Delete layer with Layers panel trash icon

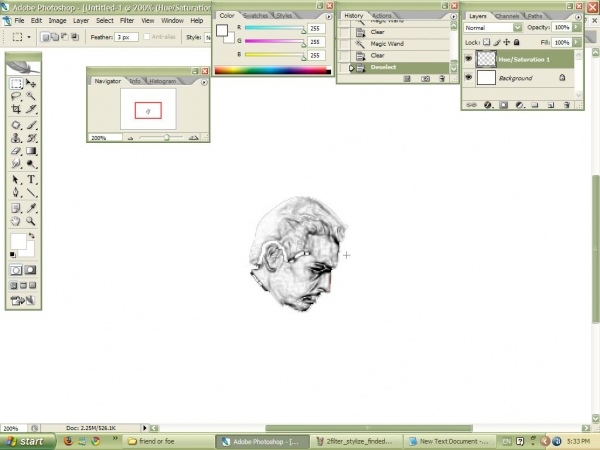coord(567,105)
